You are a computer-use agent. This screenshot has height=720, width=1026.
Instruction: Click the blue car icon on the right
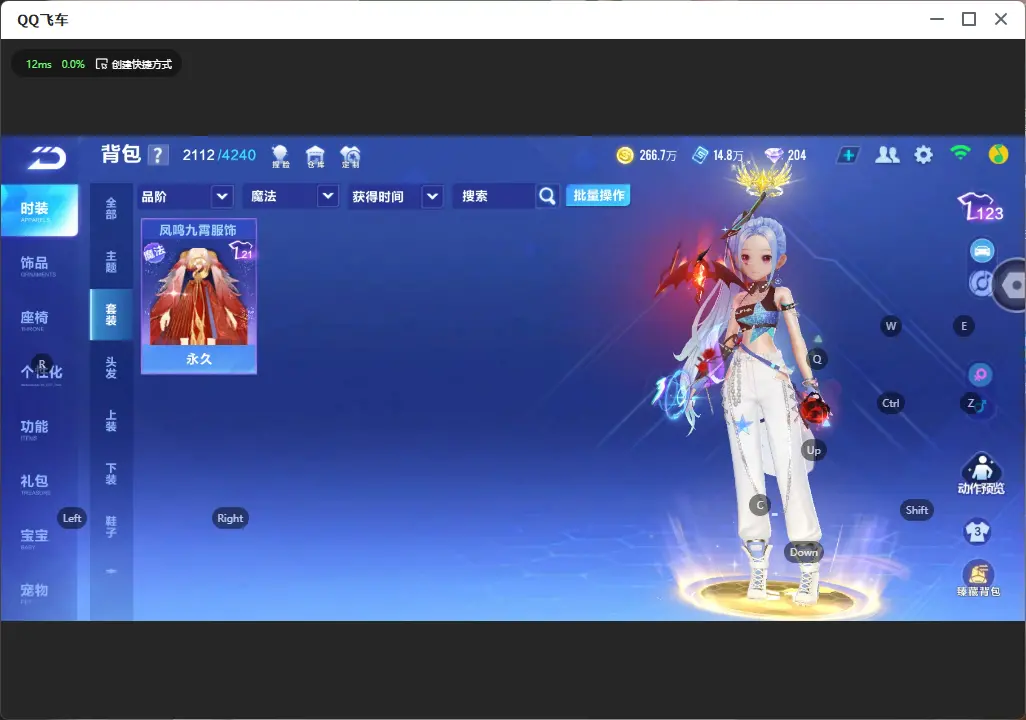point(982,251)
